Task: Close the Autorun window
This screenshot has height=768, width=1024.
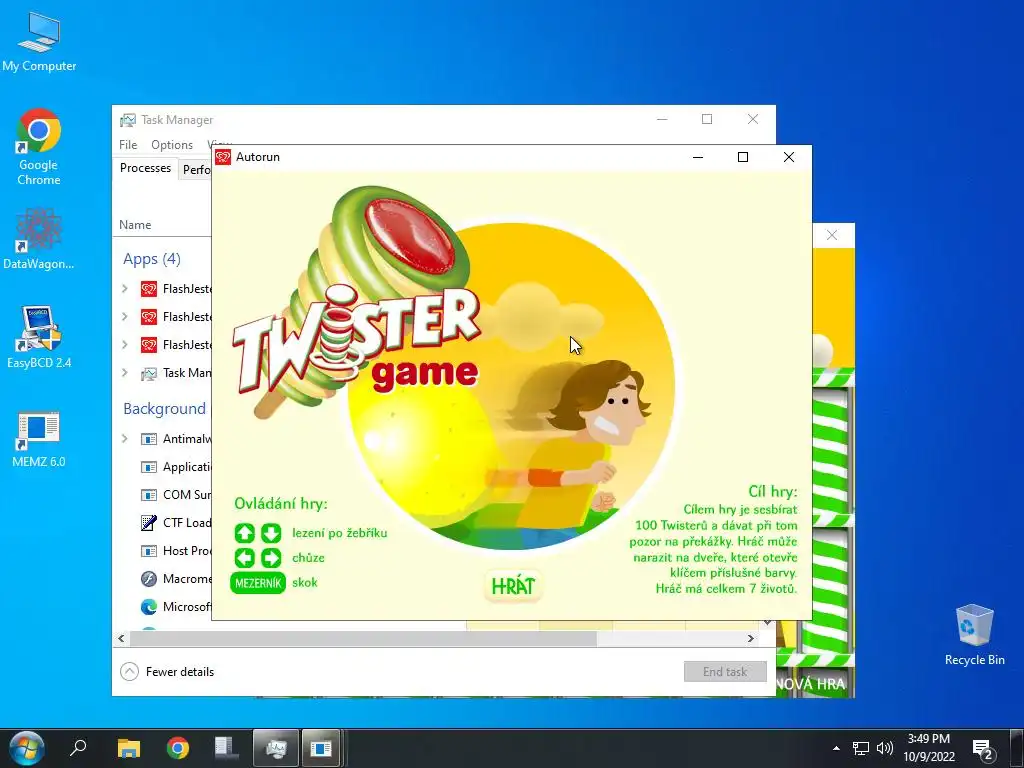Action: 789,157
